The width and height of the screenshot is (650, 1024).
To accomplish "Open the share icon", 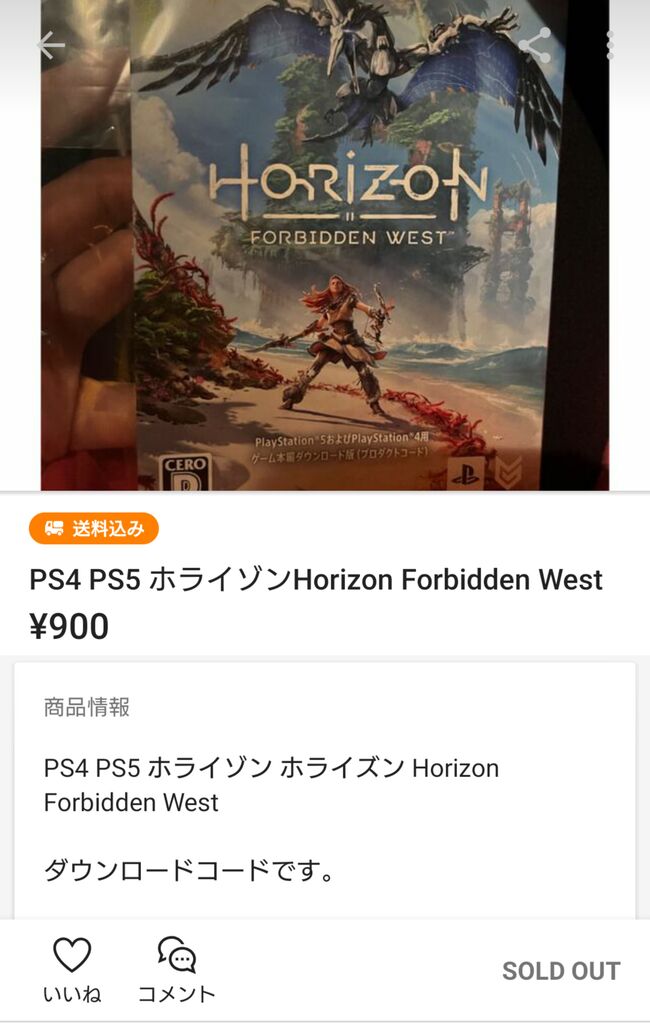I will point(534,46).
